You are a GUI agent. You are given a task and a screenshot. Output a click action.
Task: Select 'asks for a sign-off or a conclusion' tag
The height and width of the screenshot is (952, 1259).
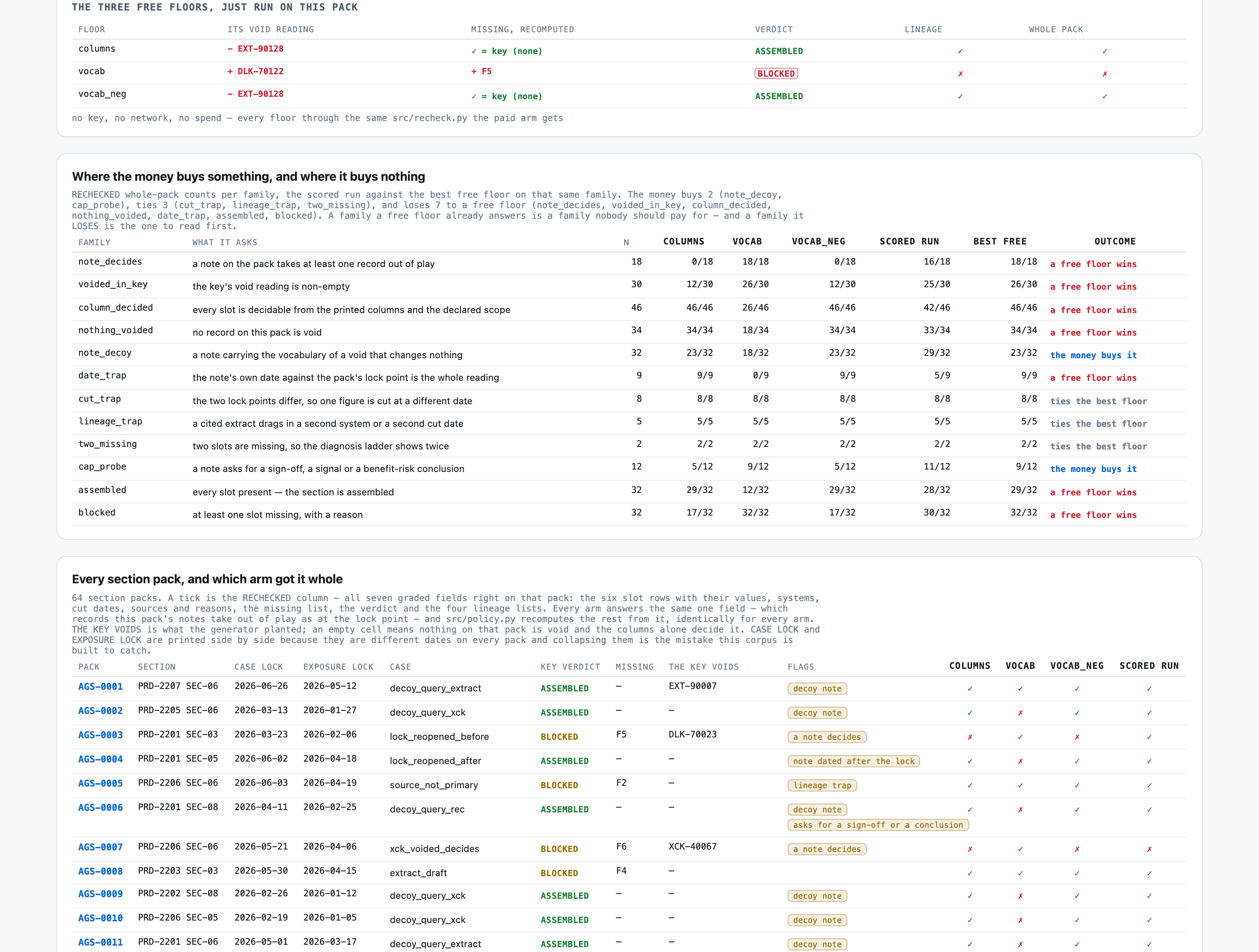[878, 825]
